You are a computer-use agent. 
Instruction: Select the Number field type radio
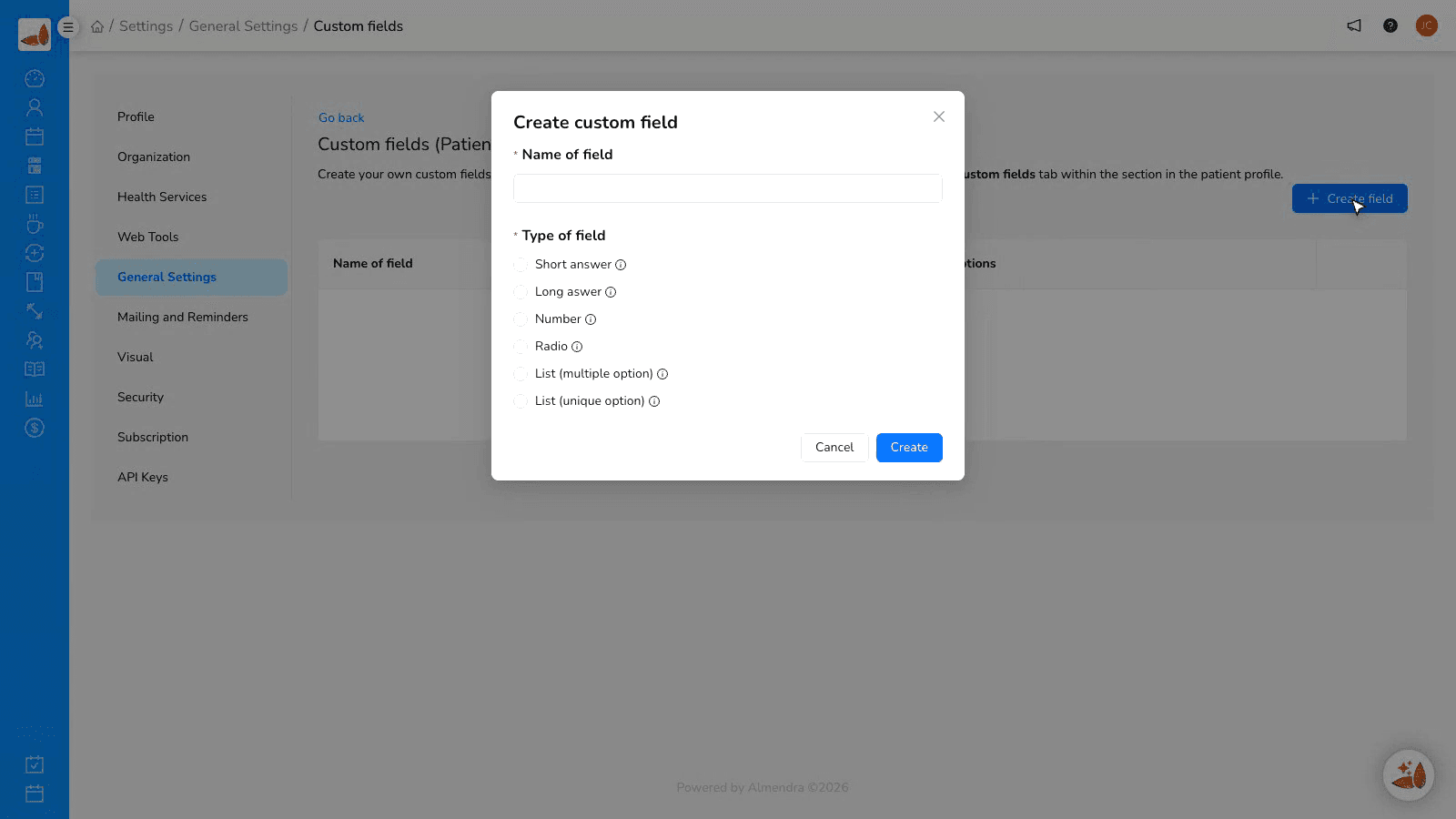click(521, 319)
